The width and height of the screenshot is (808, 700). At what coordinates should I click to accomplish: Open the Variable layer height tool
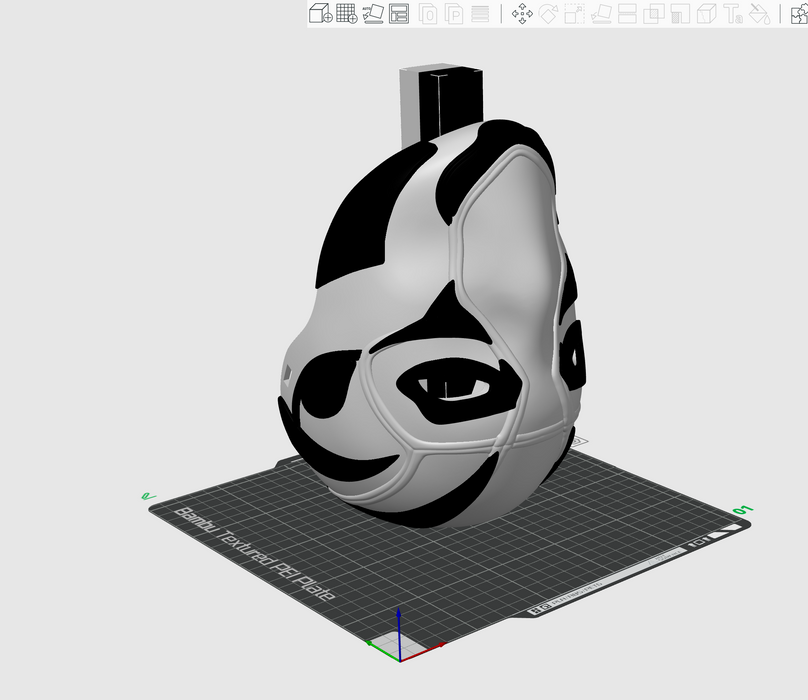(480, 13)
